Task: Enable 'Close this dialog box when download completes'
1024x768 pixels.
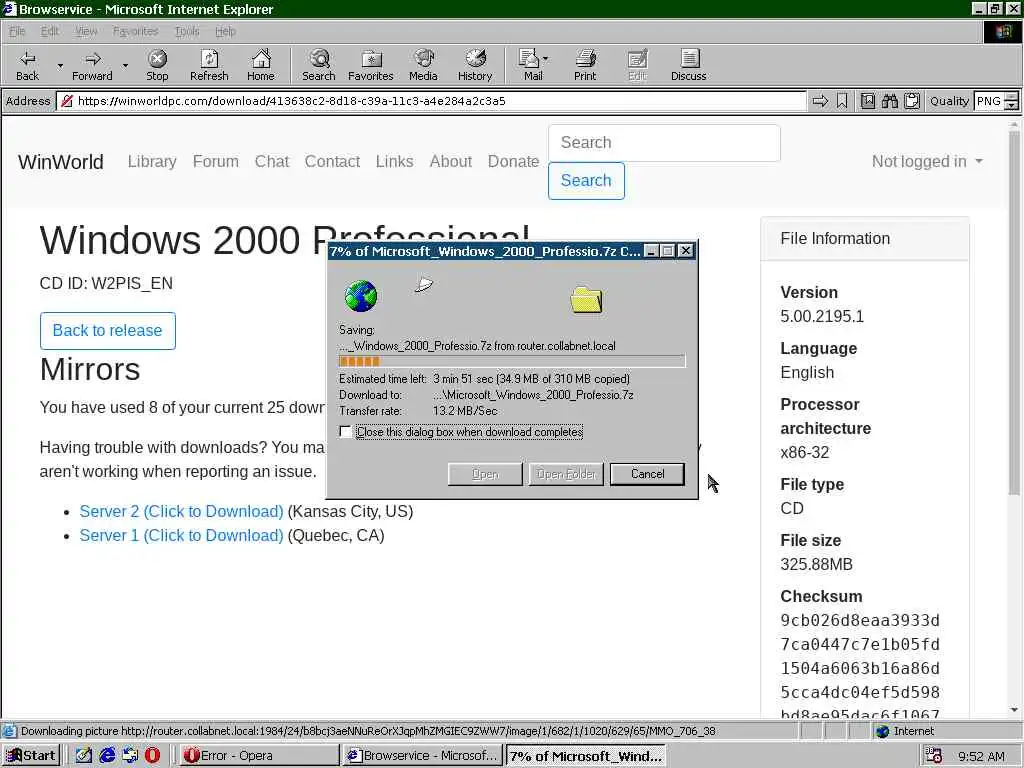Action: (x=345, y=432)
